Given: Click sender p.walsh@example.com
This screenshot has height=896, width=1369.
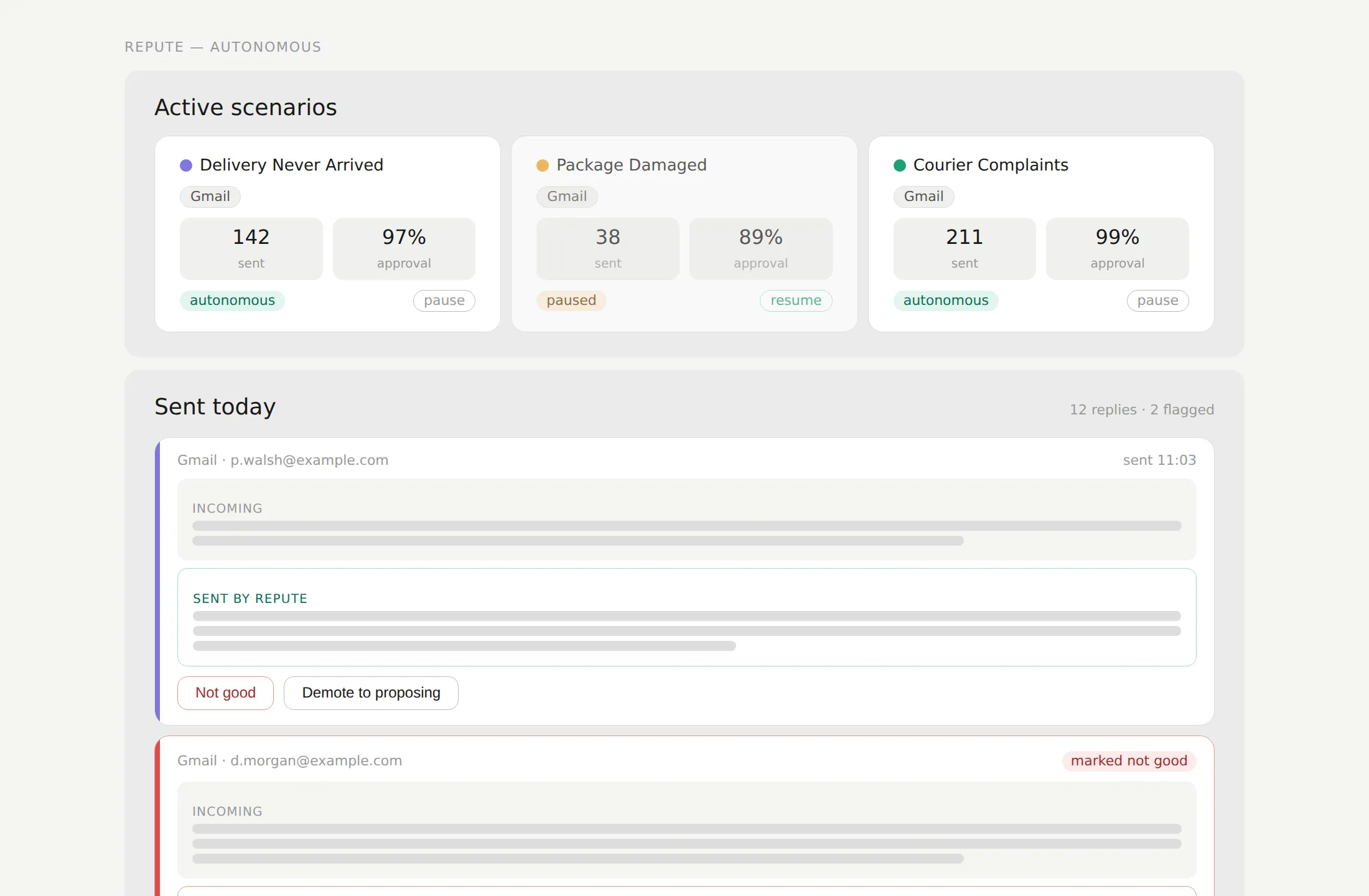Looking at the screenshot, I should (309, 460).
